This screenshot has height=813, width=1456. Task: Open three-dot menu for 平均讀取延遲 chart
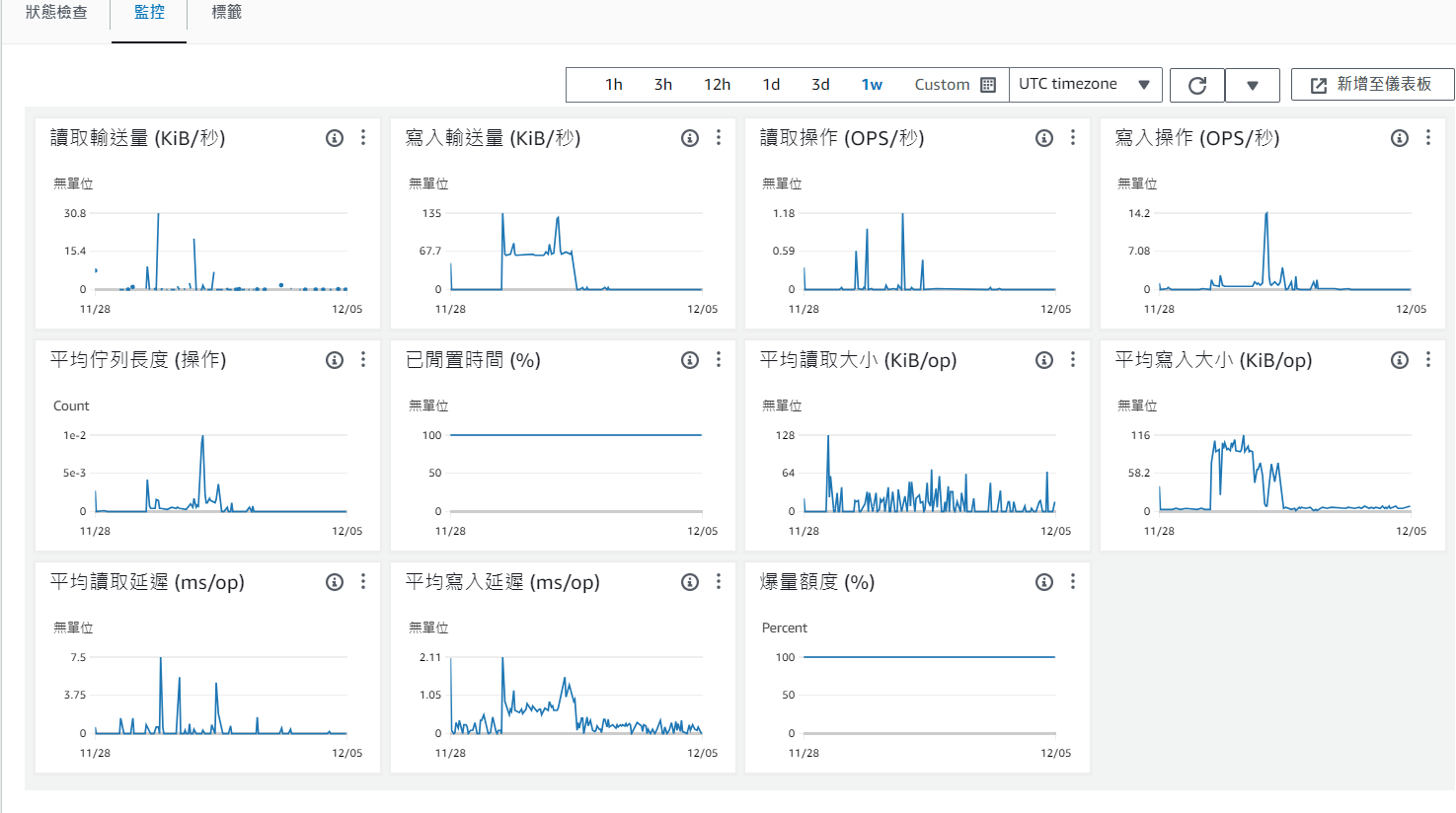click(x=363, y=582)
